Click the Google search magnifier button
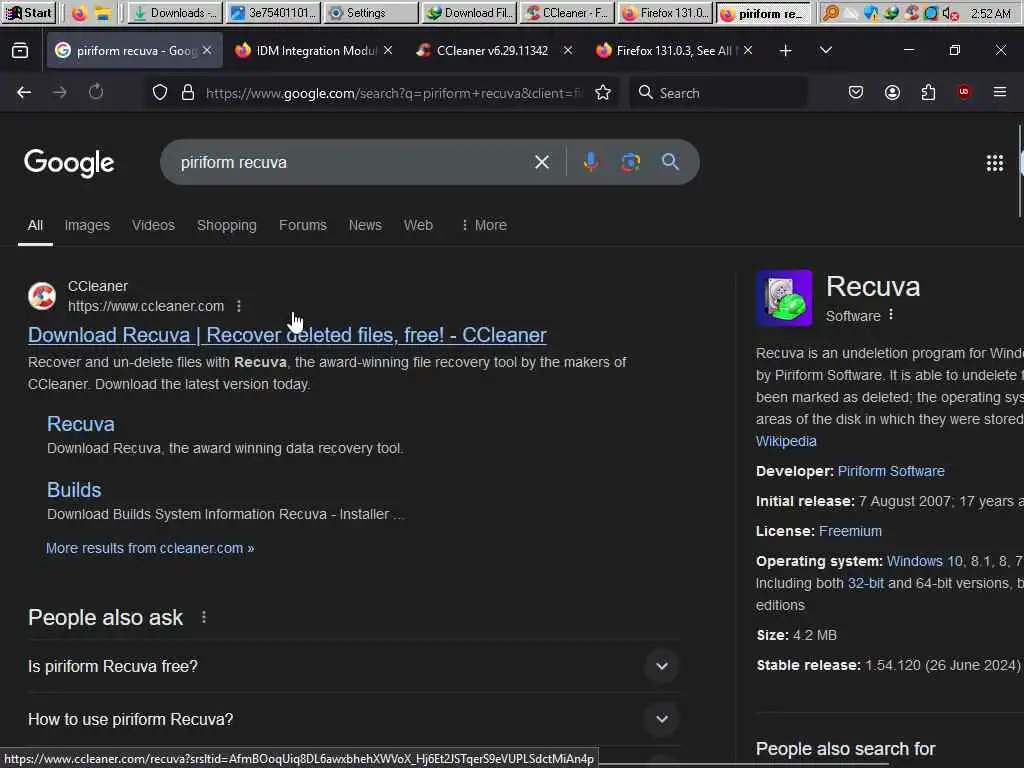Image resolution: width=1024 pixels, height=768 pixels. point(670,162)
